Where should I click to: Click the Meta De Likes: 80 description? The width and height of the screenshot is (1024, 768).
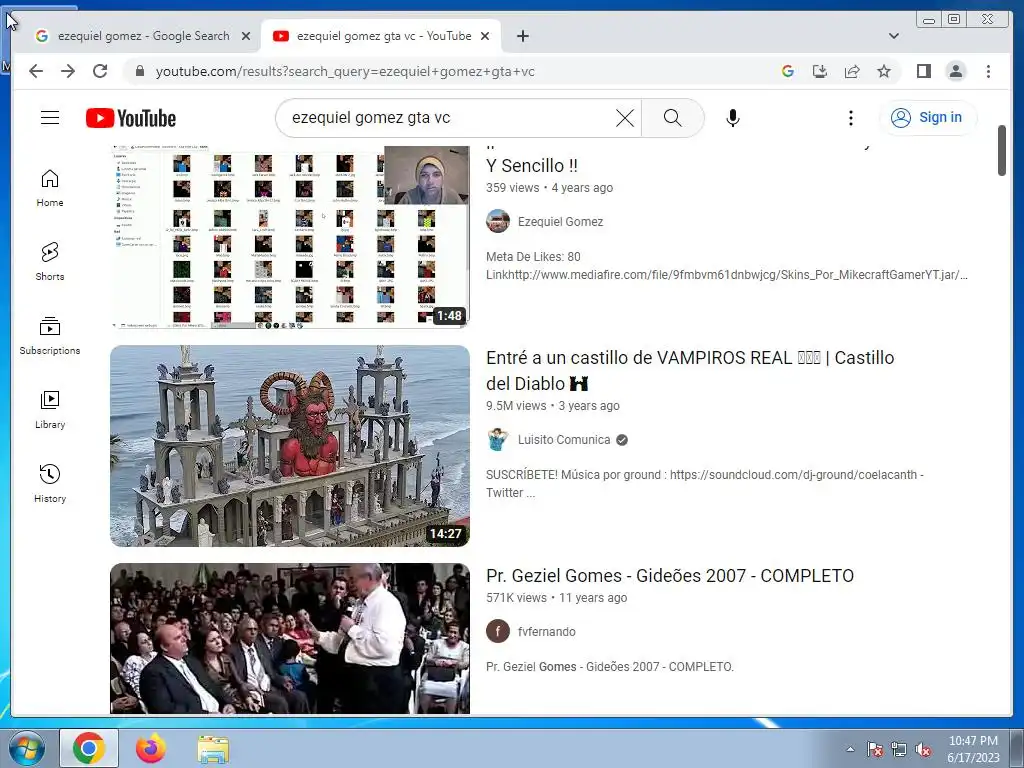click(x=727, y=266)
